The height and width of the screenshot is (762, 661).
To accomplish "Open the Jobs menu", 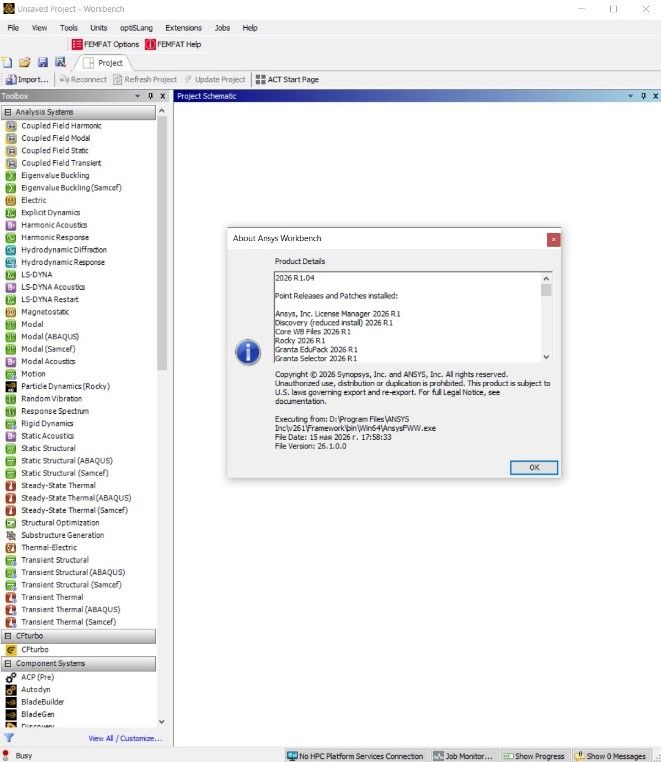I will pyautogui.click(x=222, y=28).
